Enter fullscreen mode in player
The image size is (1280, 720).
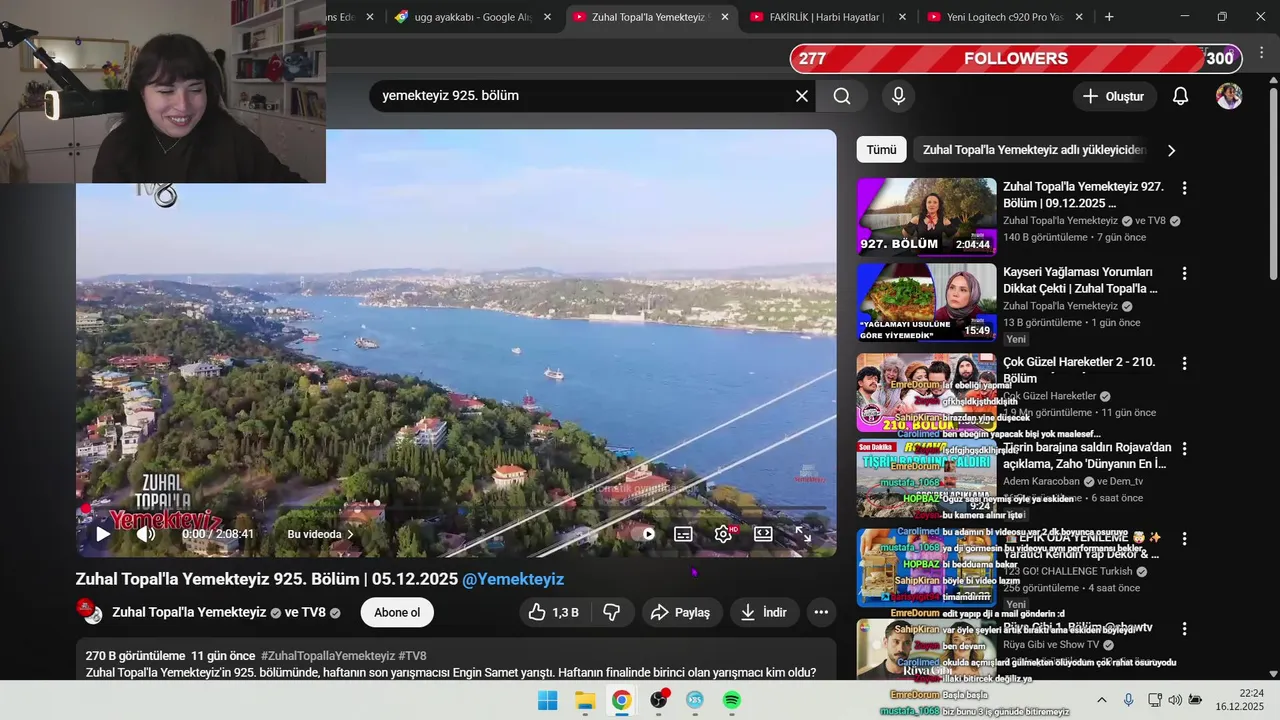(x=803, y=534)
